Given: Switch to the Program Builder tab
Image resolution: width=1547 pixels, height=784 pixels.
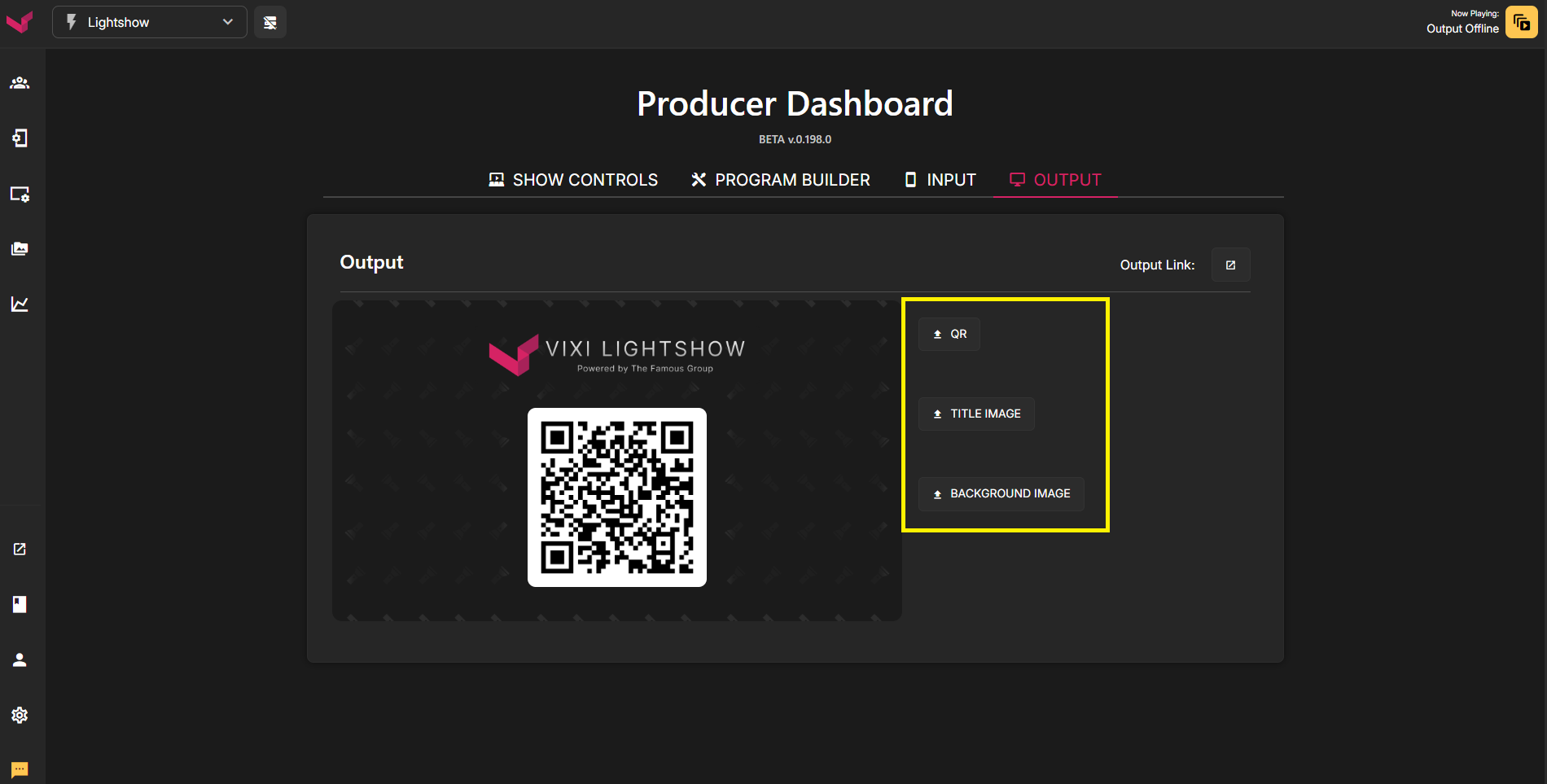Looking at the screenshot, I should [781, 180].
